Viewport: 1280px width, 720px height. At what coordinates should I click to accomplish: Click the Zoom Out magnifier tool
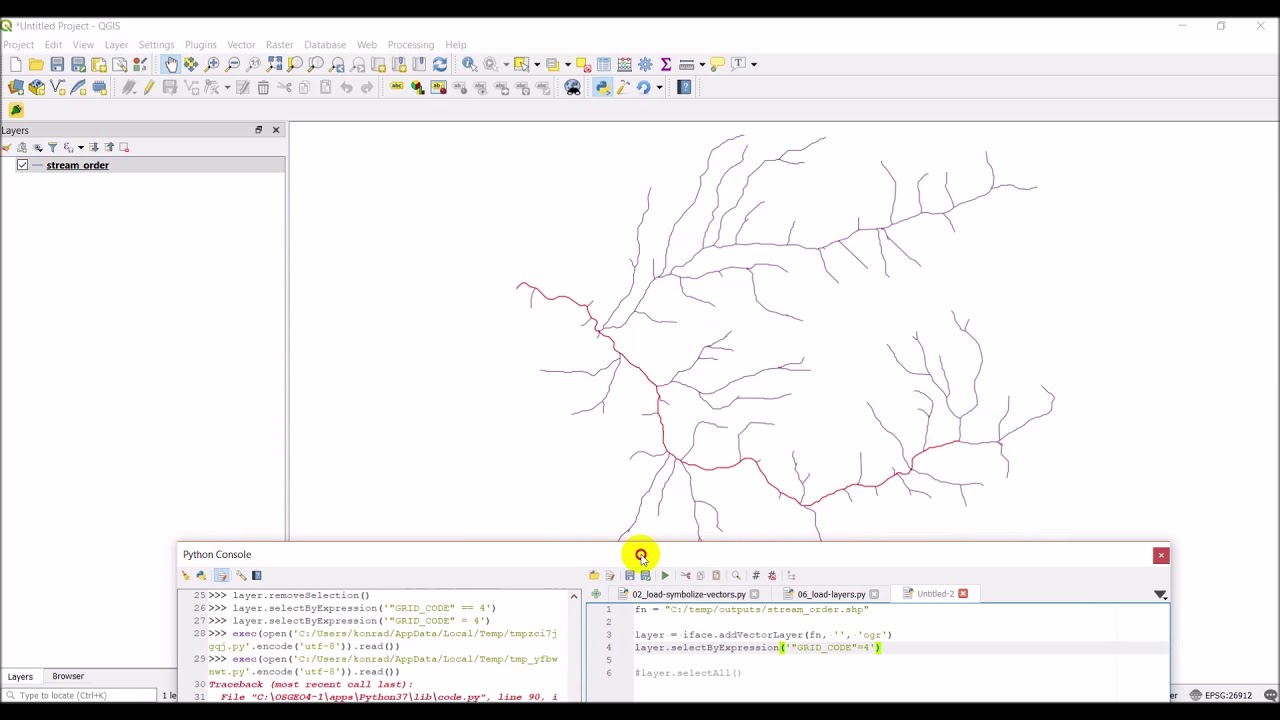click(x=233, y=64)
